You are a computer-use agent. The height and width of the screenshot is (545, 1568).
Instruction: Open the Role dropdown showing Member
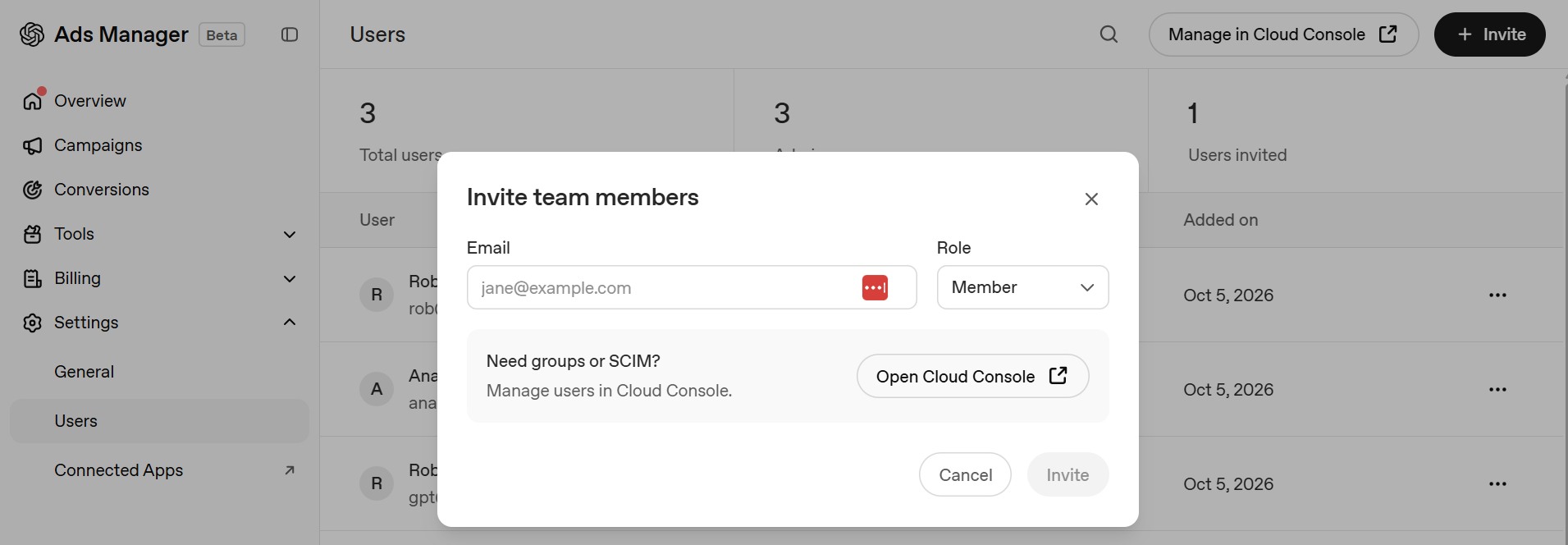tap(1022, 287)
